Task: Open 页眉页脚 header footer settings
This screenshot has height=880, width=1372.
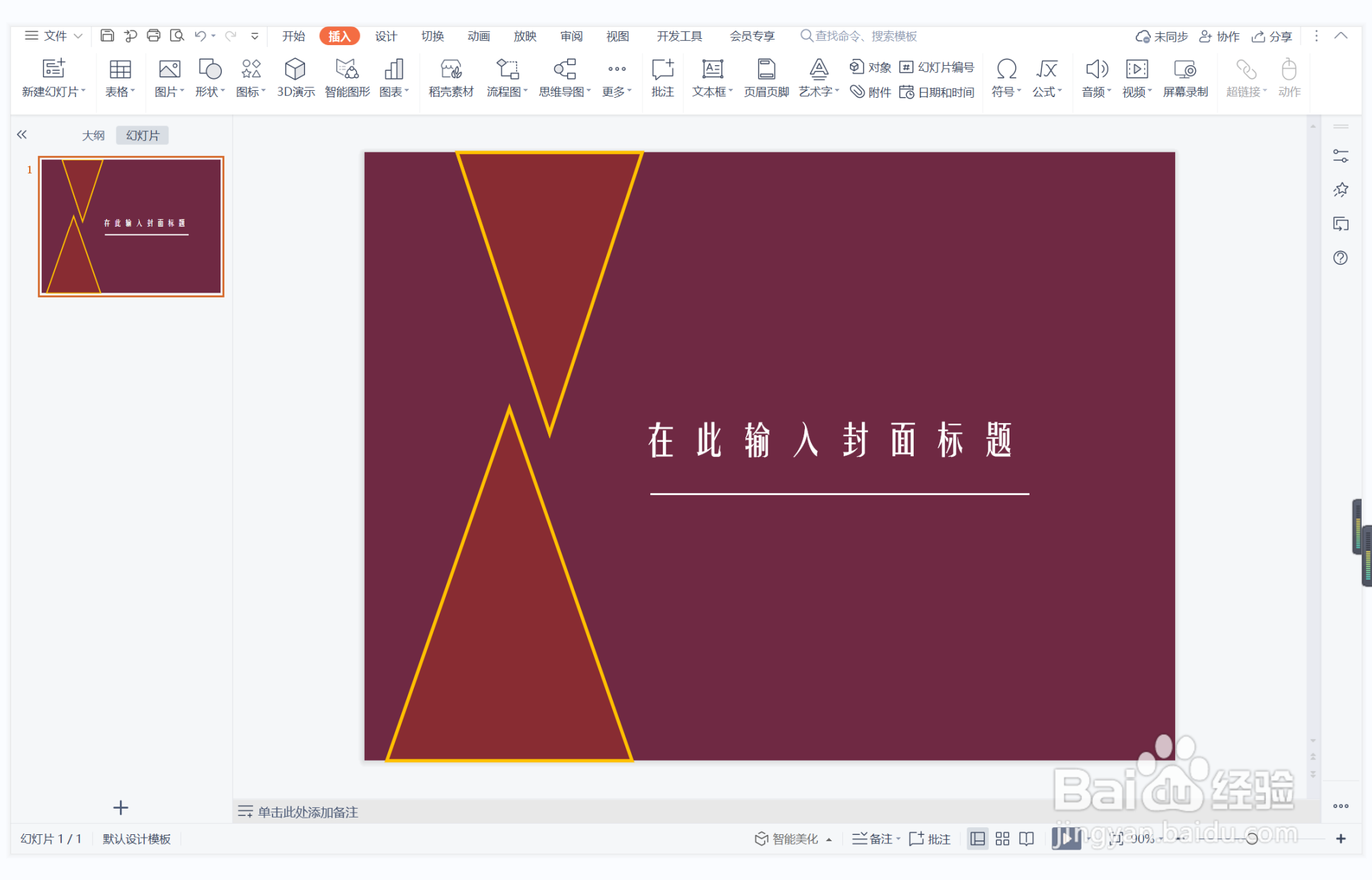Action: click(765, 78)
